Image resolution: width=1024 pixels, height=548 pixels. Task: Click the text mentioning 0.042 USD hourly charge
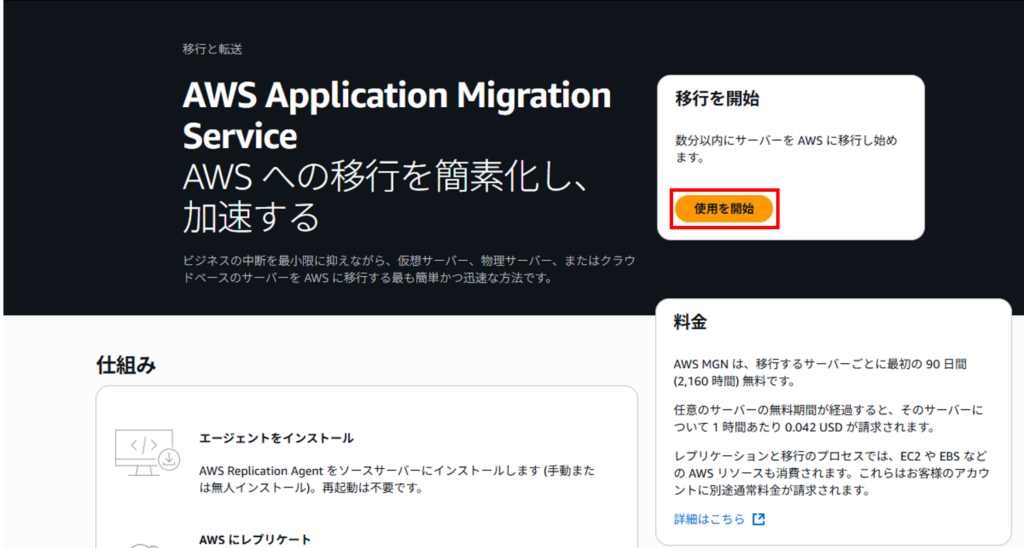[x=828, y=419]
